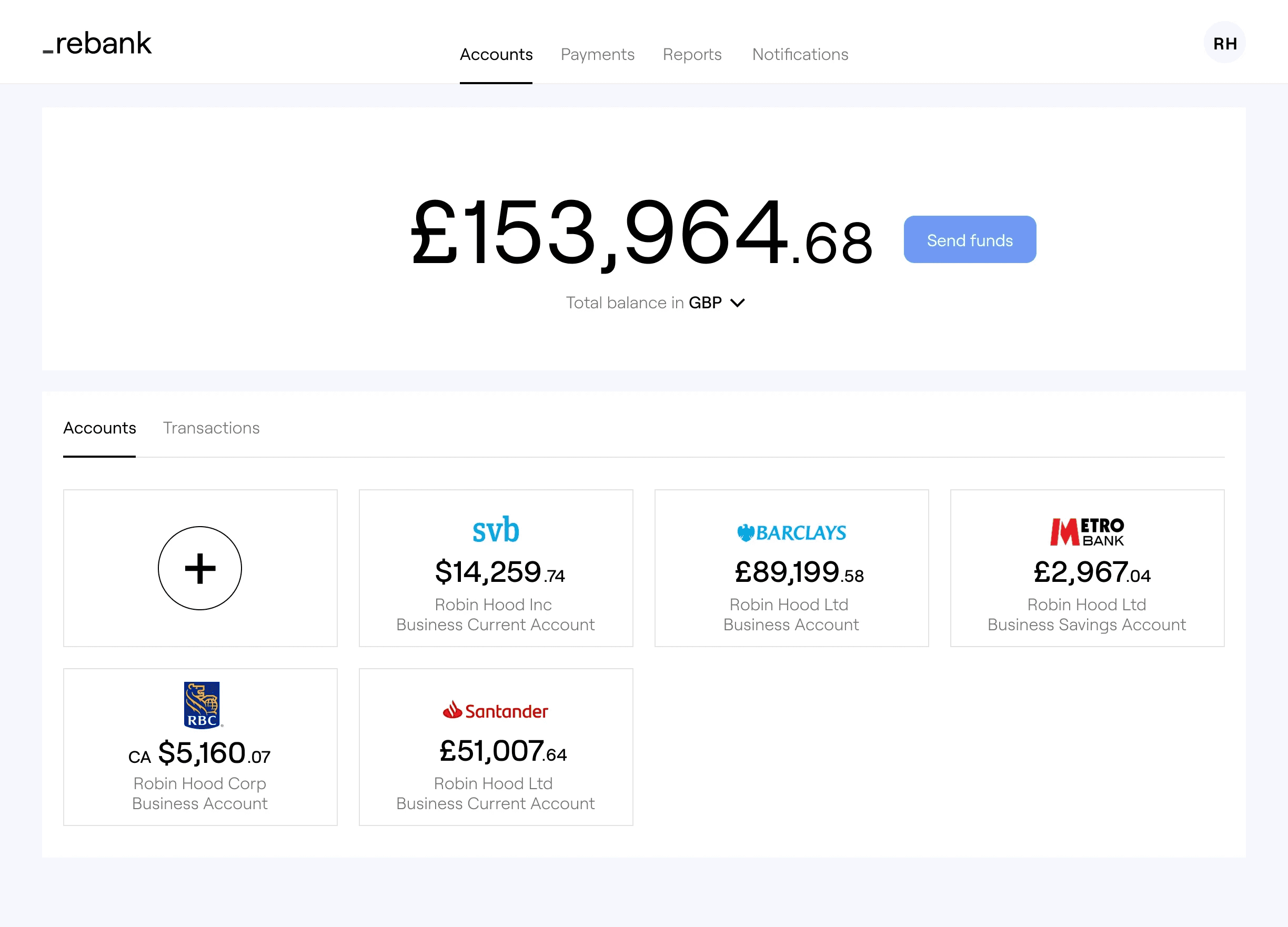1288x927 pixels.
Task: Switch to the Transactions tab
Action: (210, 428)
